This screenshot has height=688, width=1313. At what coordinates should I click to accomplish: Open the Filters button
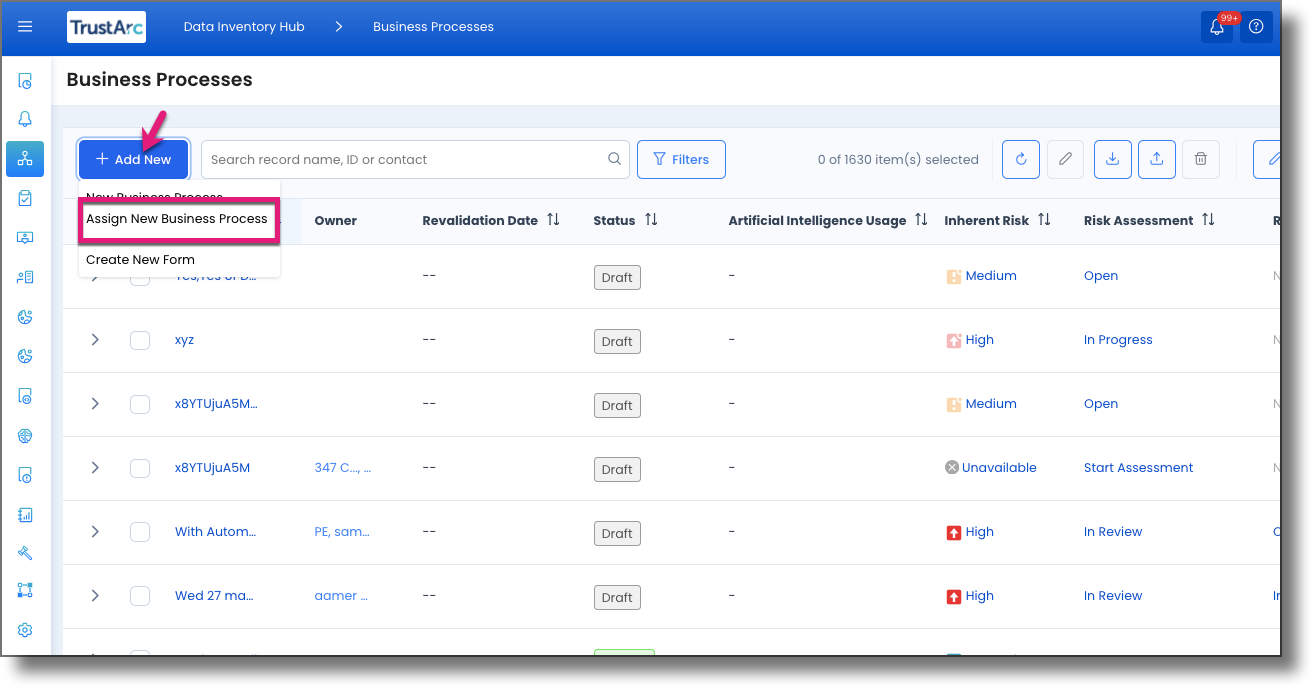(681, 159)
